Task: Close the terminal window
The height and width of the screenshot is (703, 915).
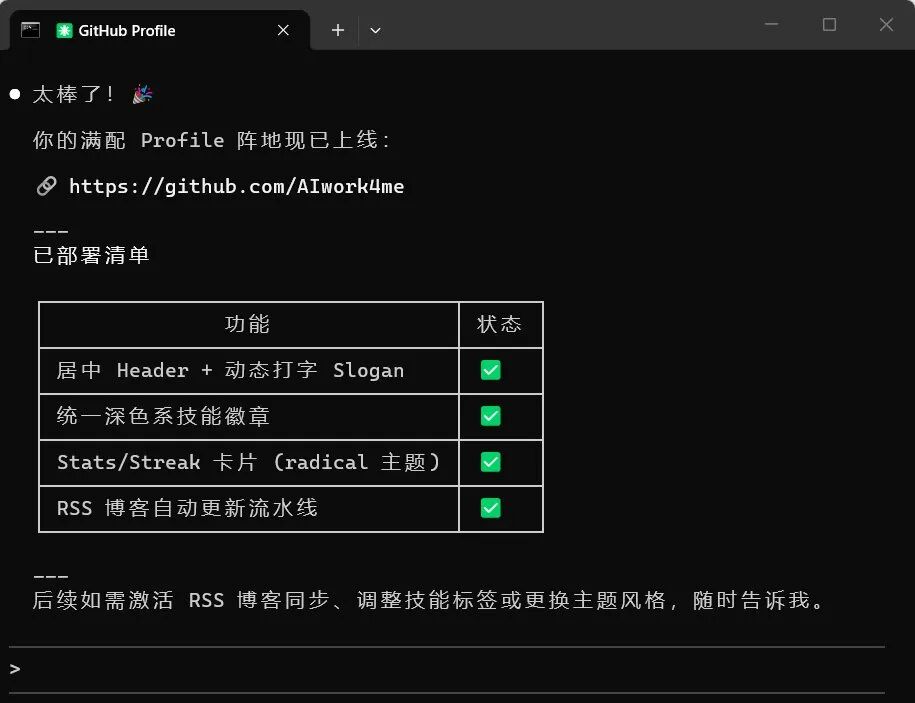Action: coord(886,25)
